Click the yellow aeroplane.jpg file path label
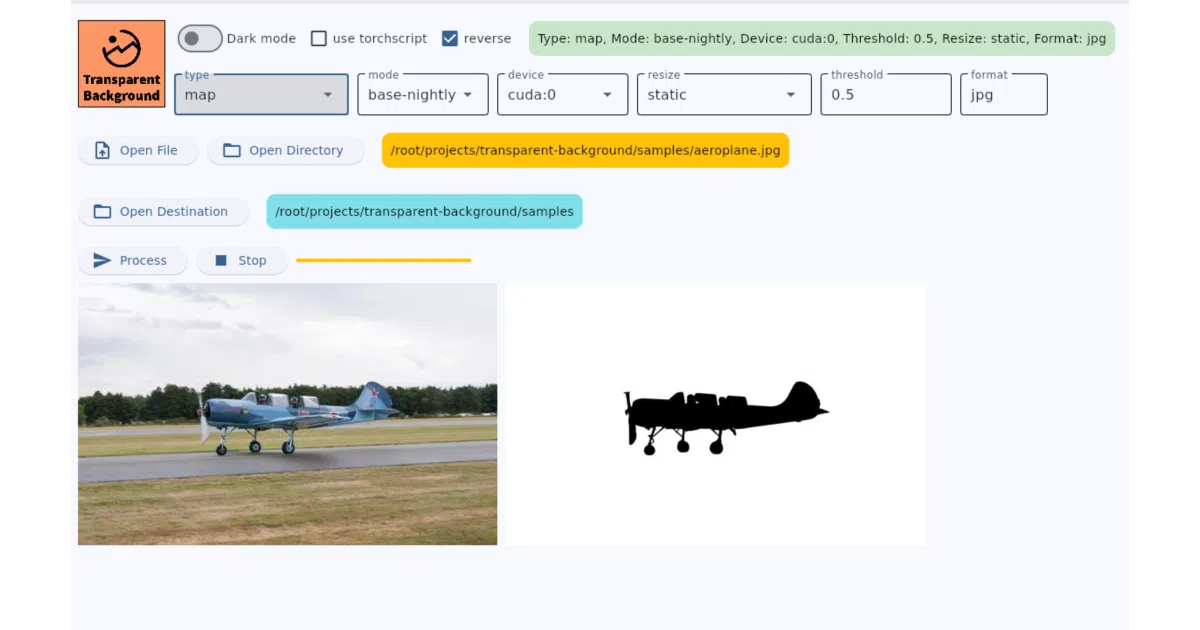The image size is (1200, 630). pyautogui.click(x=585, y=150)
